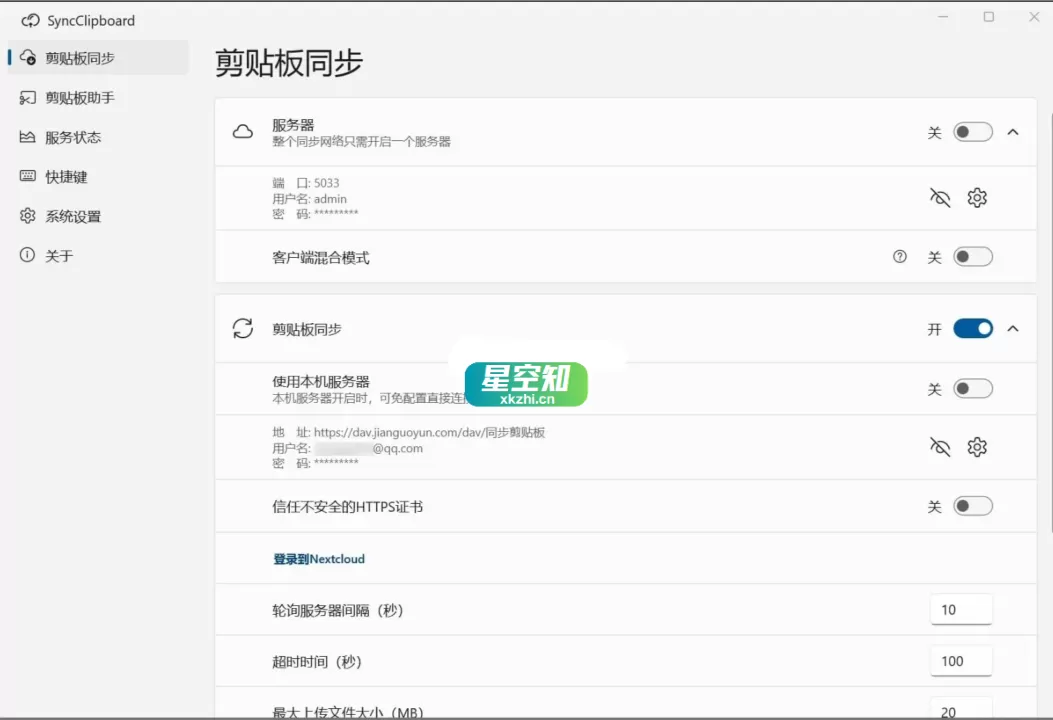Enable the 服务器 switch
The image size is (1053, 720).
(971, 131)
